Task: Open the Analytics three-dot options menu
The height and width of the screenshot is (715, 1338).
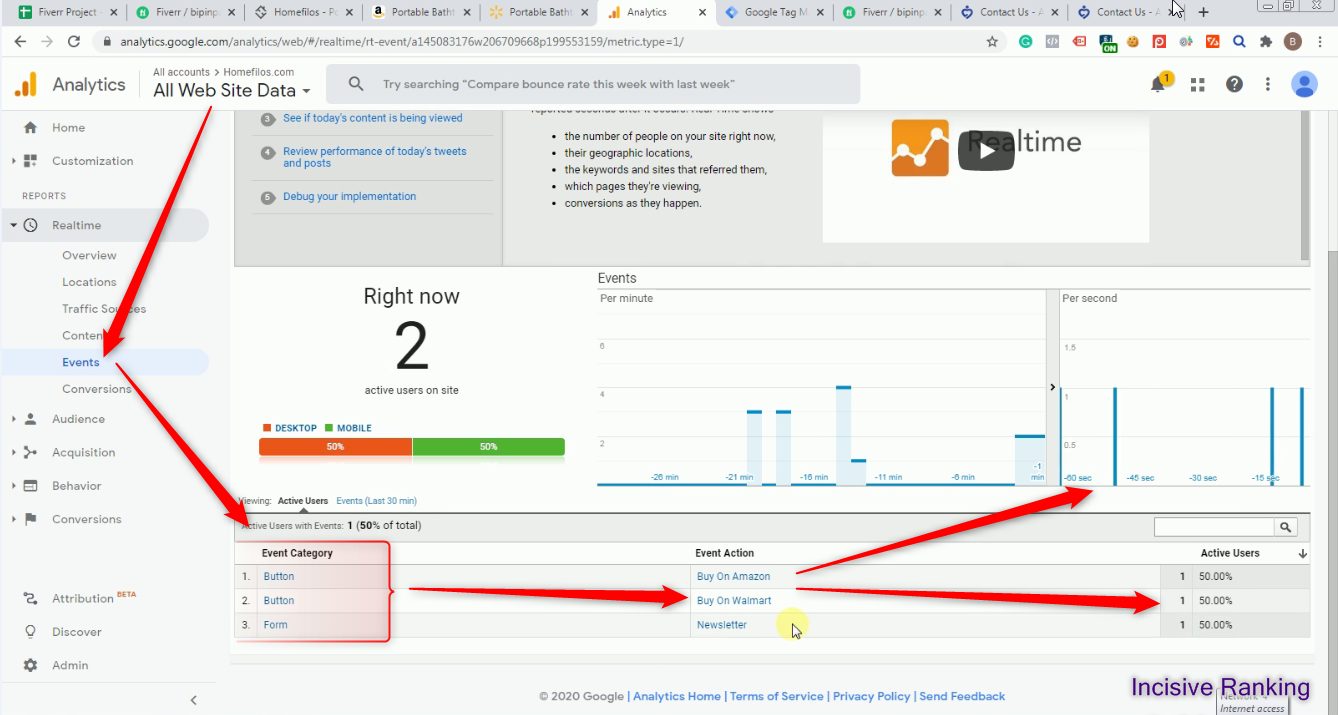Action: coord(1268,85)
